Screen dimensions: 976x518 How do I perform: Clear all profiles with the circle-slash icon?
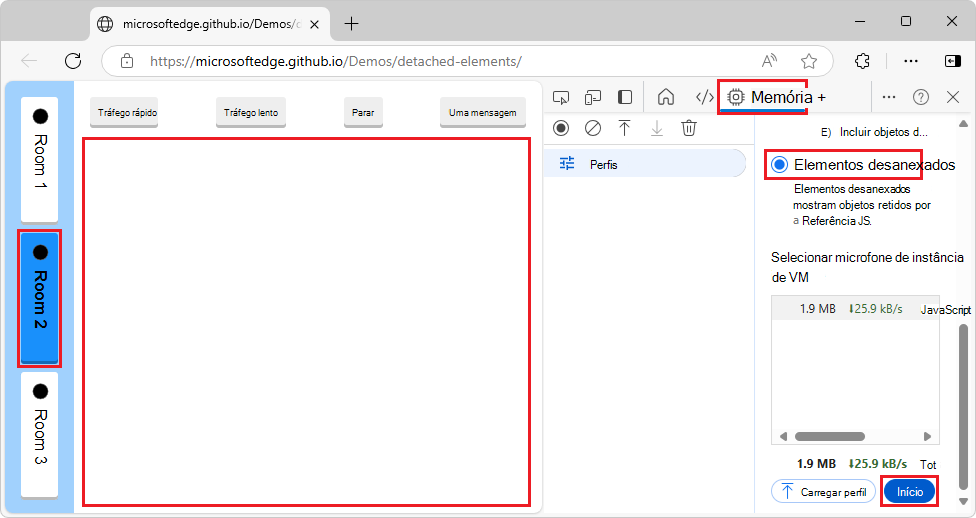tap(593, 128)
